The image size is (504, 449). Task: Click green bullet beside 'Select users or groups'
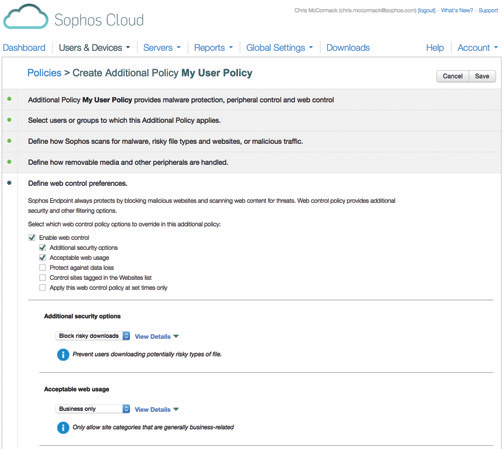[x=9, y=120]
